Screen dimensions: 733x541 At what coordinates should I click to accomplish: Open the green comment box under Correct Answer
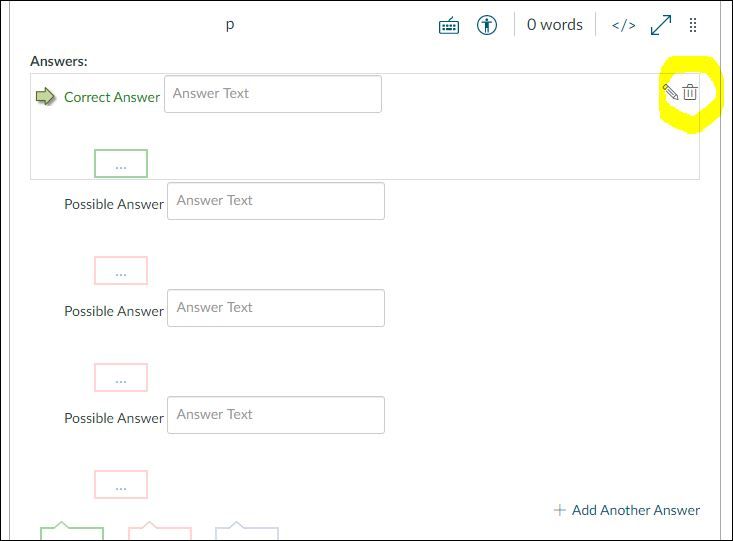[121, 164]
